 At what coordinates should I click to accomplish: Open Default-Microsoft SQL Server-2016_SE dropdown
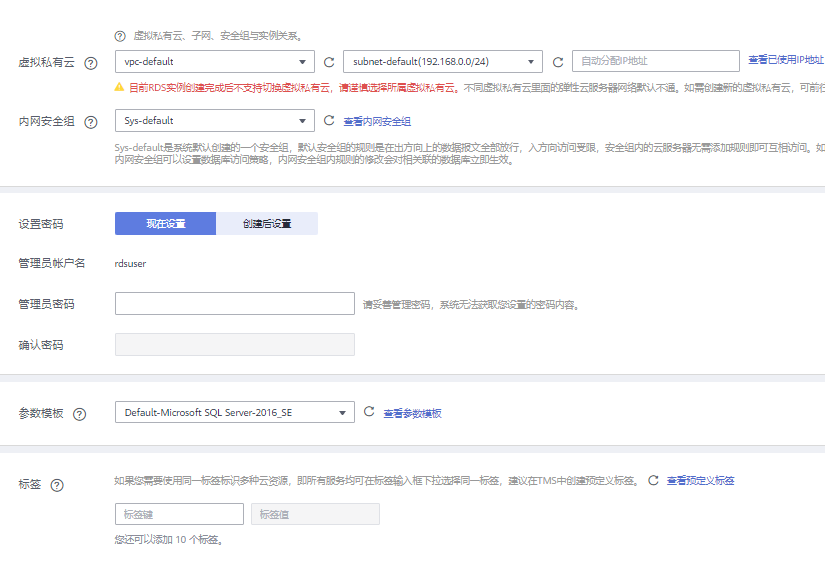tap(235, 412)
